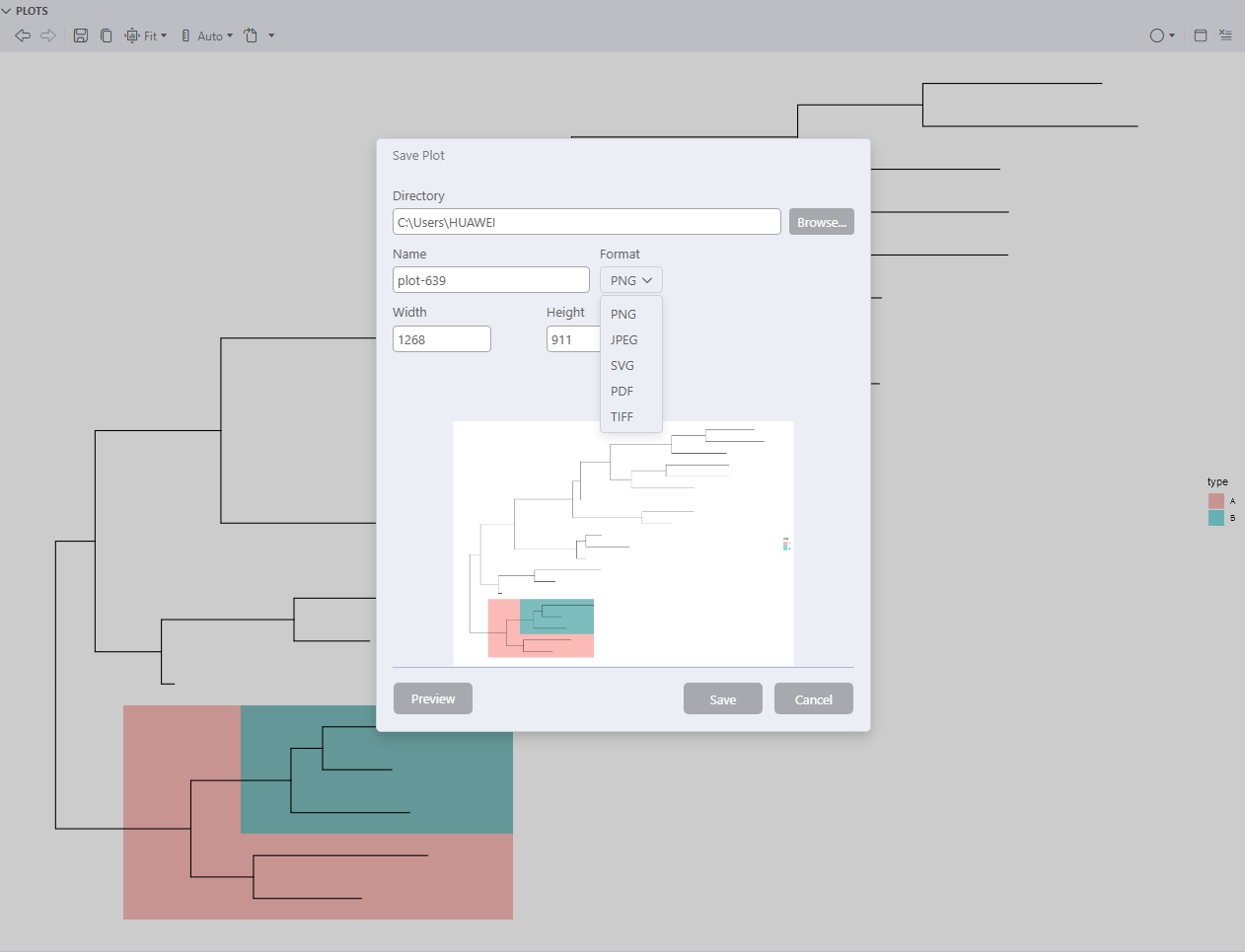Click the zoom Fit plot icon

pyautogui.click(x=132, y=36)
